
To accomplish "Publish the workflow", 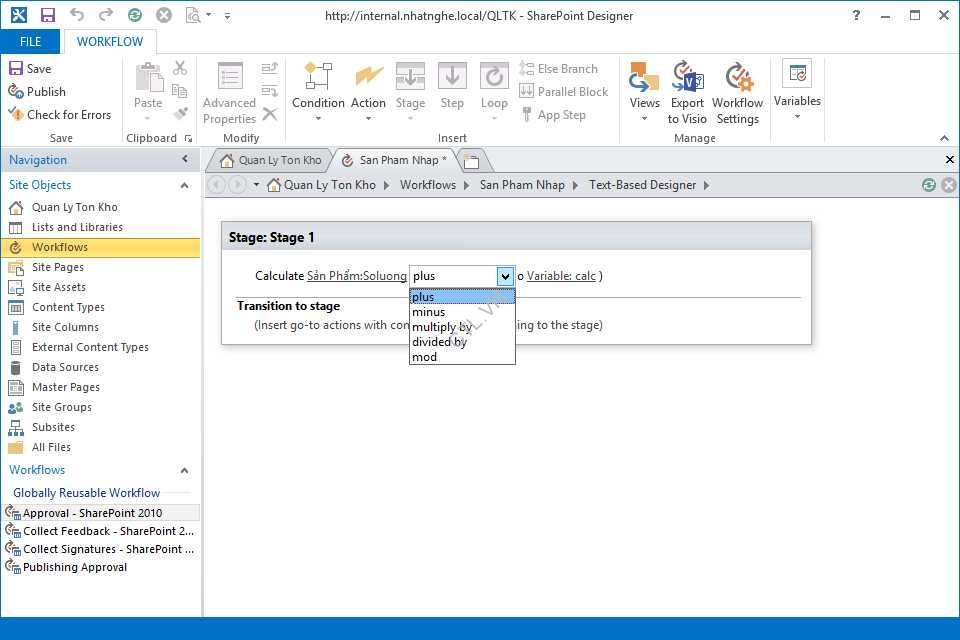I will click(37, 92).
